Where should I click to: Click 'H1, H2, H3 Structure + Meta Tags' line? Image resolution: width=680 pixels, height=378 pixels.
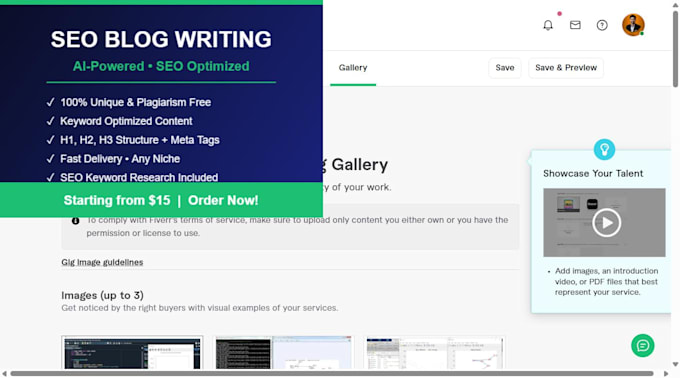[x=140, y=140]
